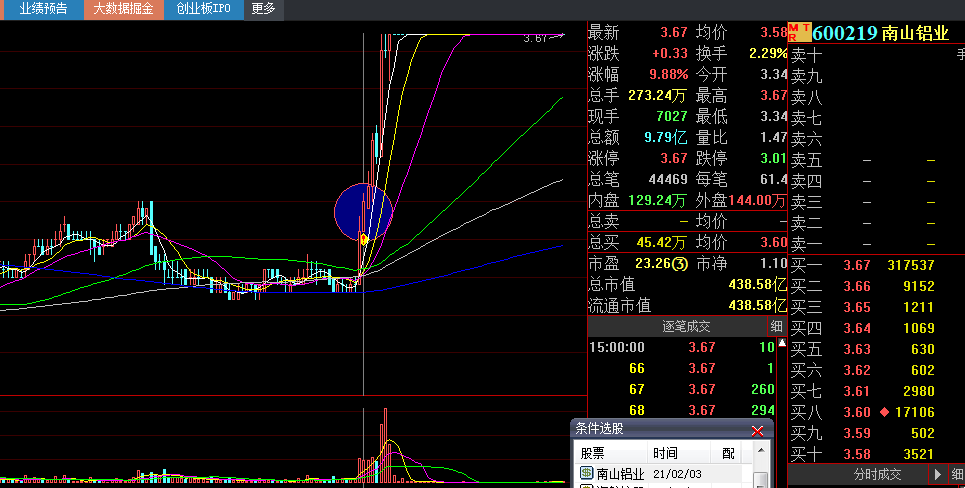Select the 创业板IPO tab
Viewport: 965px width, 488px height.
pyautogui.click(x=204, y=9)
